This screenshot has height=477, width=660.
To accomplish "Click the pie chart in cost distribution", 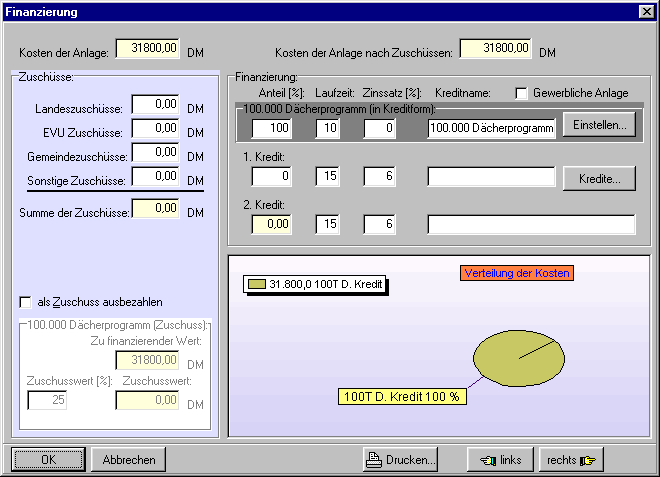I will point(512,358).
